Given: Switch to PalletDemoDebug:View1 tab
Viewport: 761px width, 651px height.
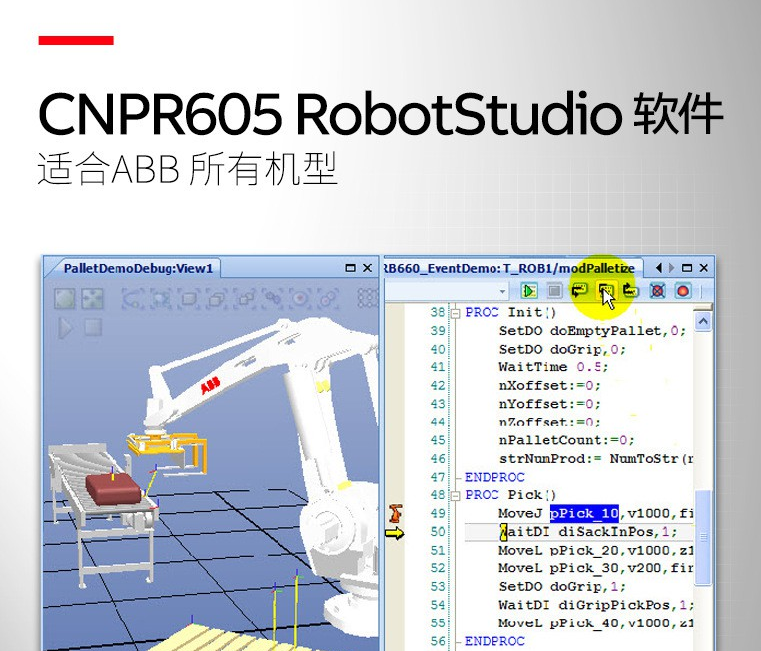Looking at the screenshot, I should 138,268.
